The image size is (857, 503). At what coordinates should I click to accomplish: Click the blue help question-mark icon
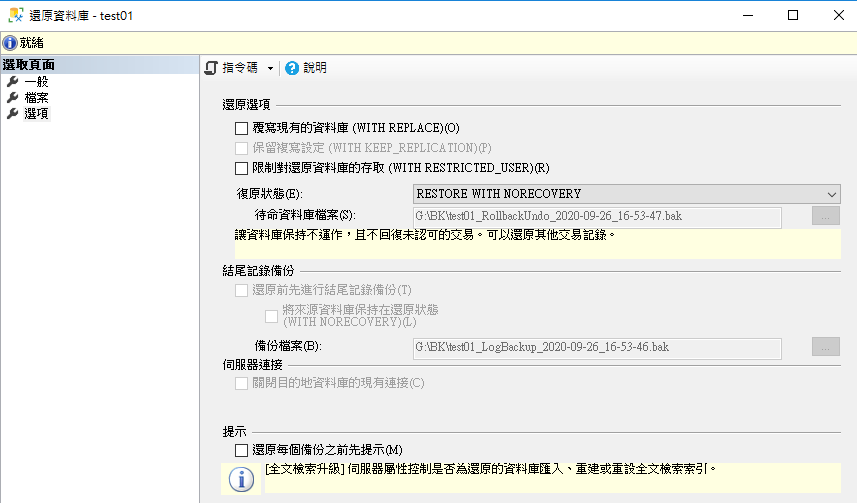[292, 68]
